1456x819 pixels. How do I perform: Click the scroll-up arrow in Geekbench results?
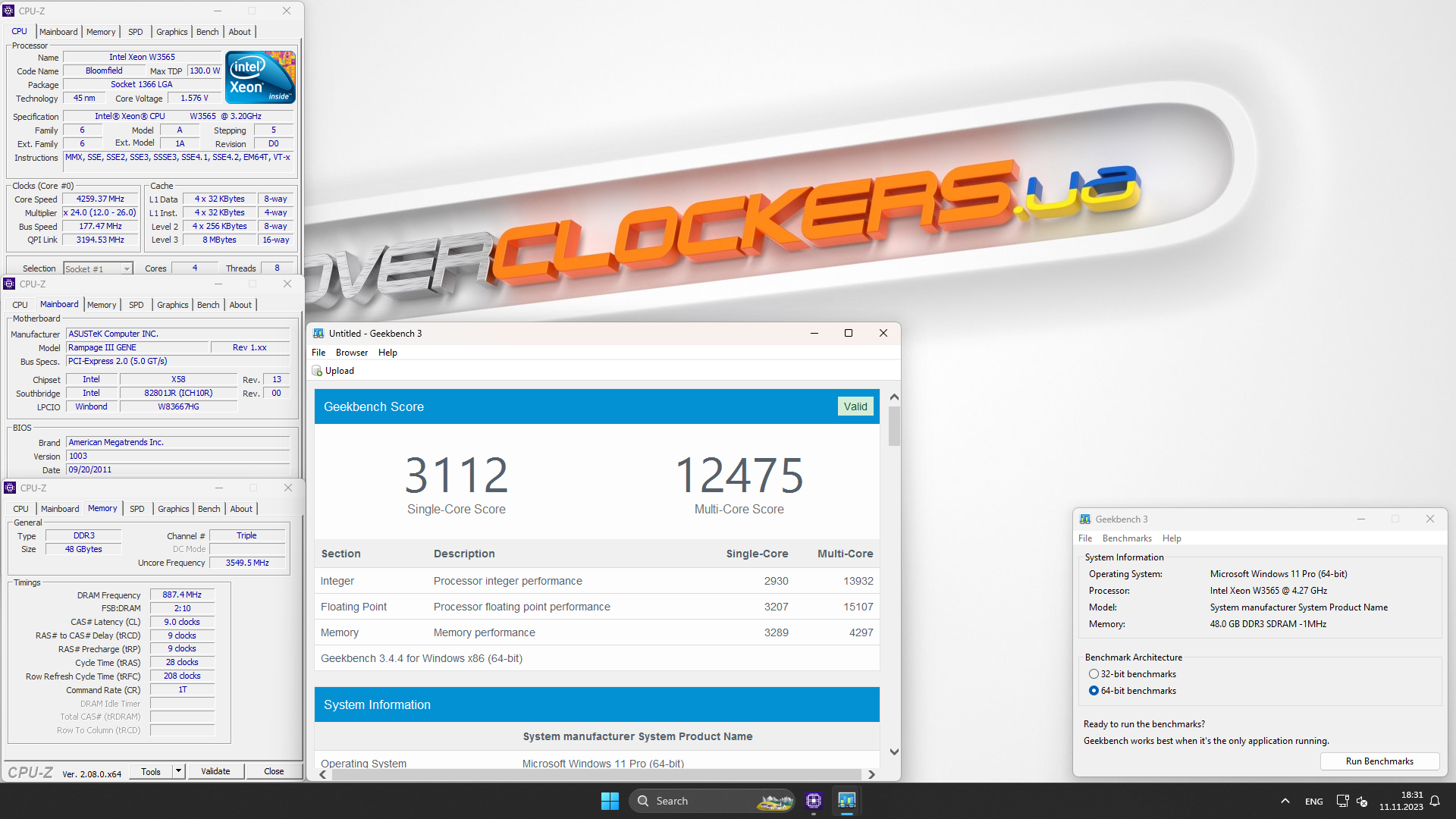(x=894, y=397)
